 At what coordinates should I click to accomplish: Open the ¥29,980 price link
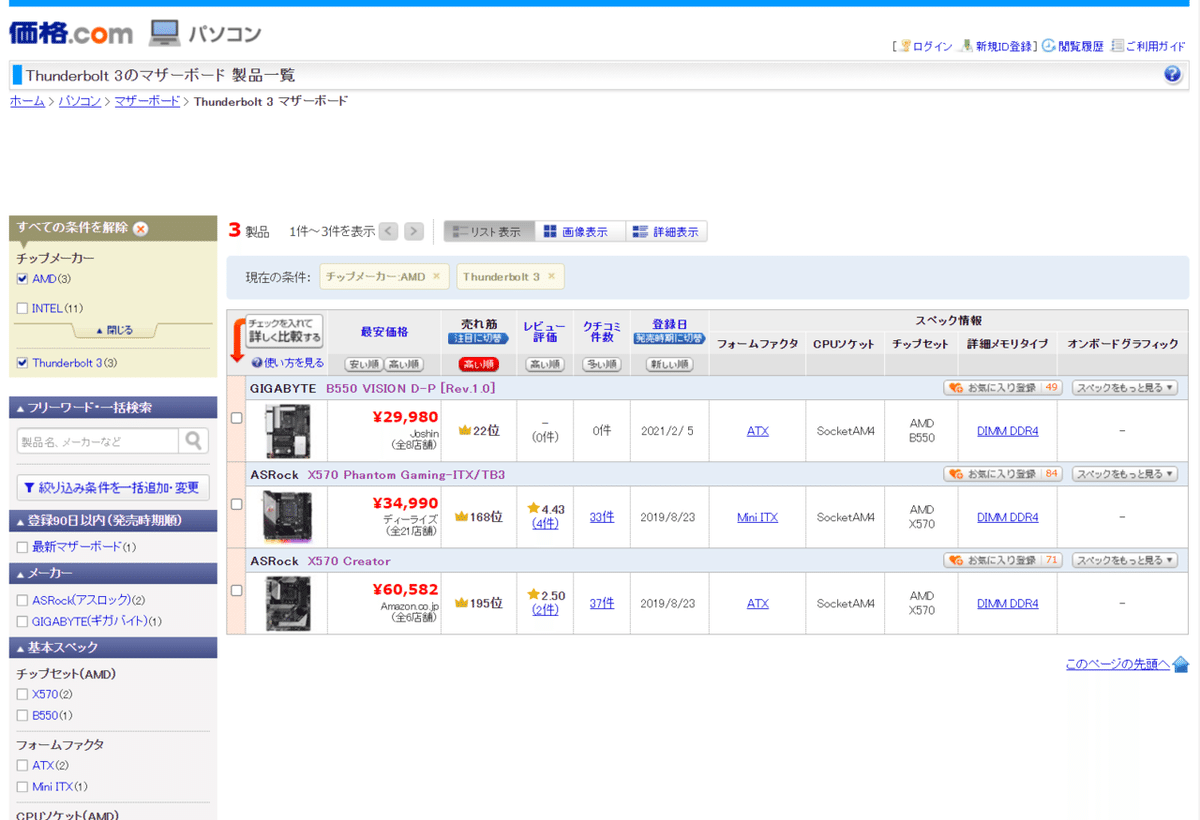pyautogui.click(x=405, y=417)
